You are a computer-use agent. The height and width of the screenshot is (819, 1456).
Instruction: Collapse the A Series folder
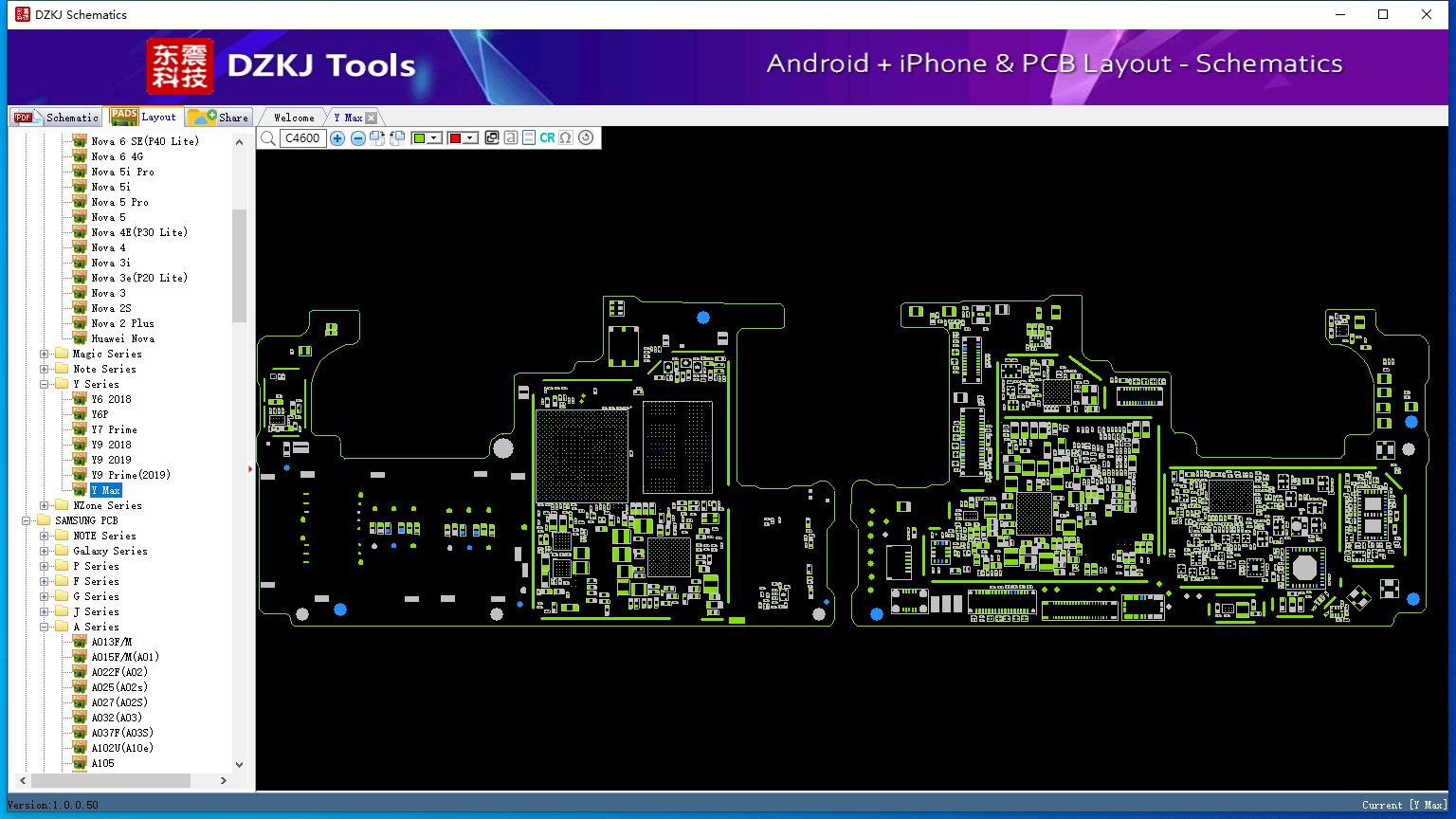tap(44, 627)
